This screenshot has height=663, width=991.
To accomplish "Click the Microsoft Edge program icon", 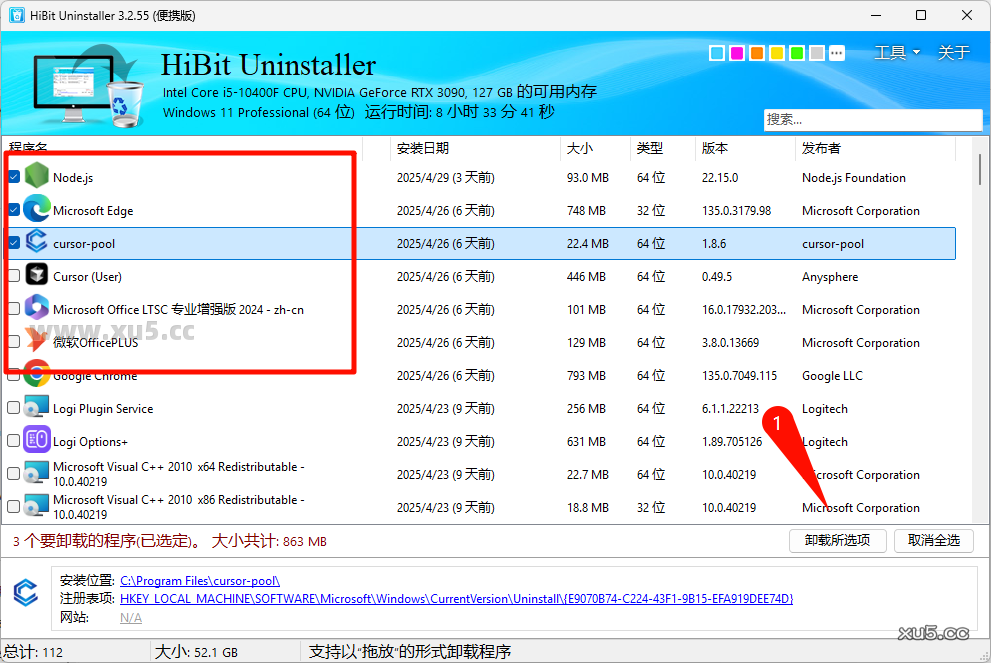I will click(x=36, y=210).
